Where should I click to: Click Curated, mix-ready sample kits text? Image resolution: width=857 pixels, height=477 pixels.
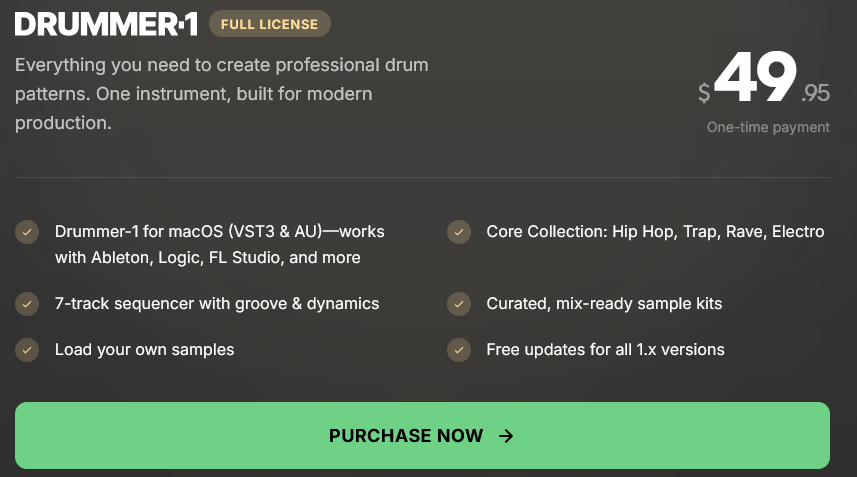tap(604, 303)
